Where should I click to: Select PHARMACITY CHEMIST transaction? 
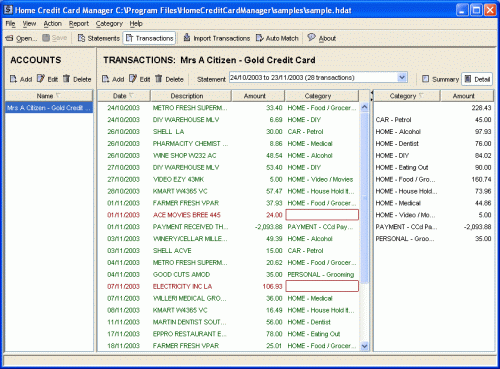(228, 144)
